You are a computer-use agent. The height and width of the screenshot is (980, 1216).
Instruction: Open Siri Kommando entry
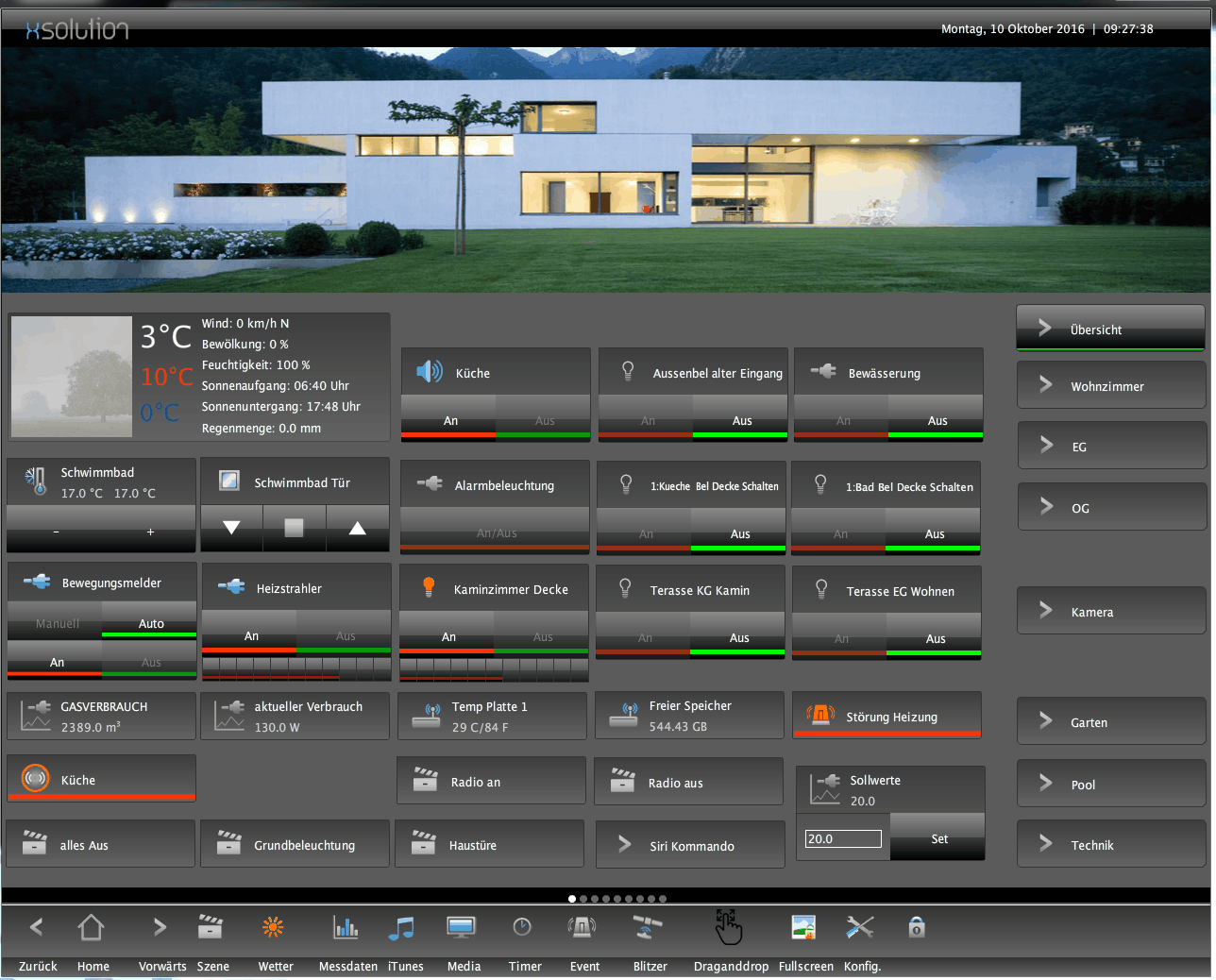coord(690,846)
